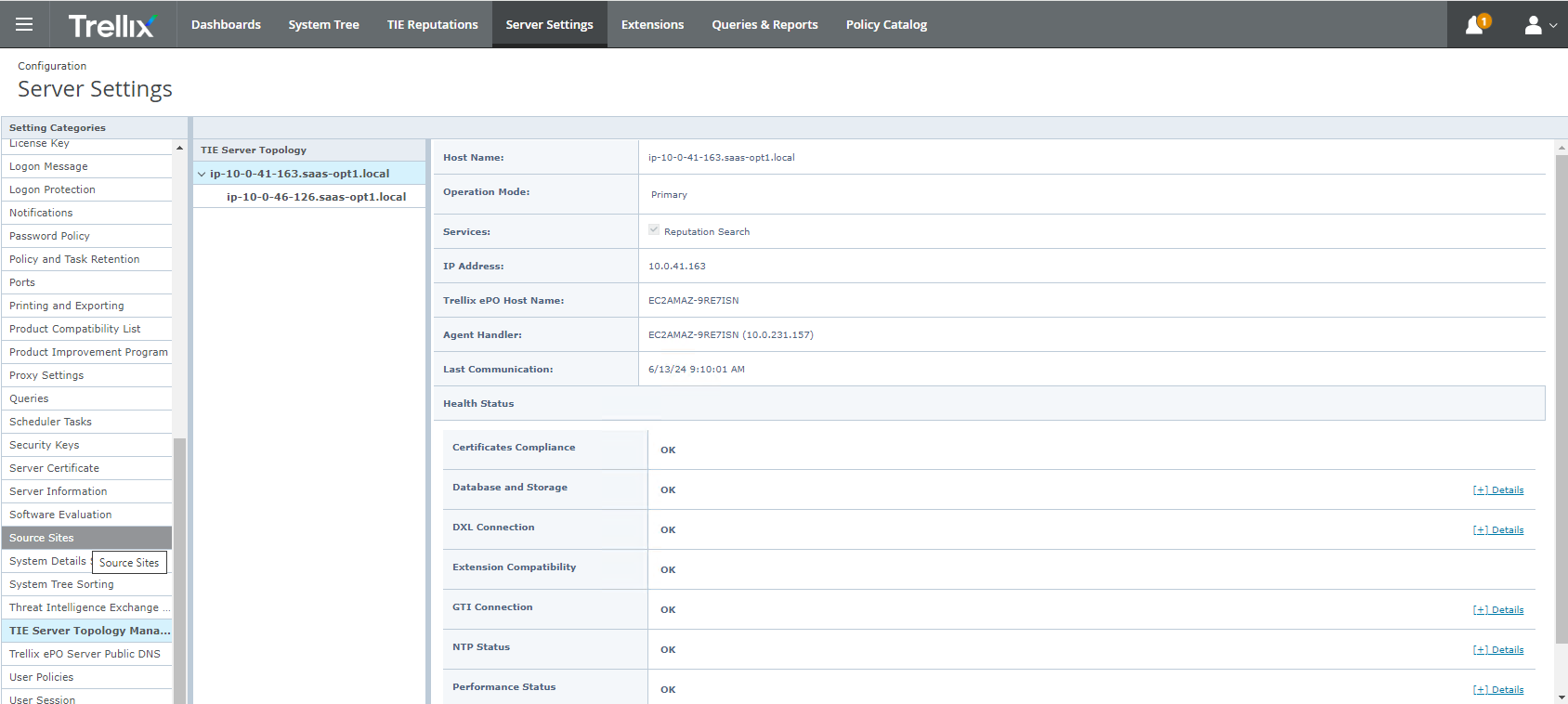This screenshot has height=704, width=1568.
Task: Click the Health Status section header
Action: click(x=989, y=404)
